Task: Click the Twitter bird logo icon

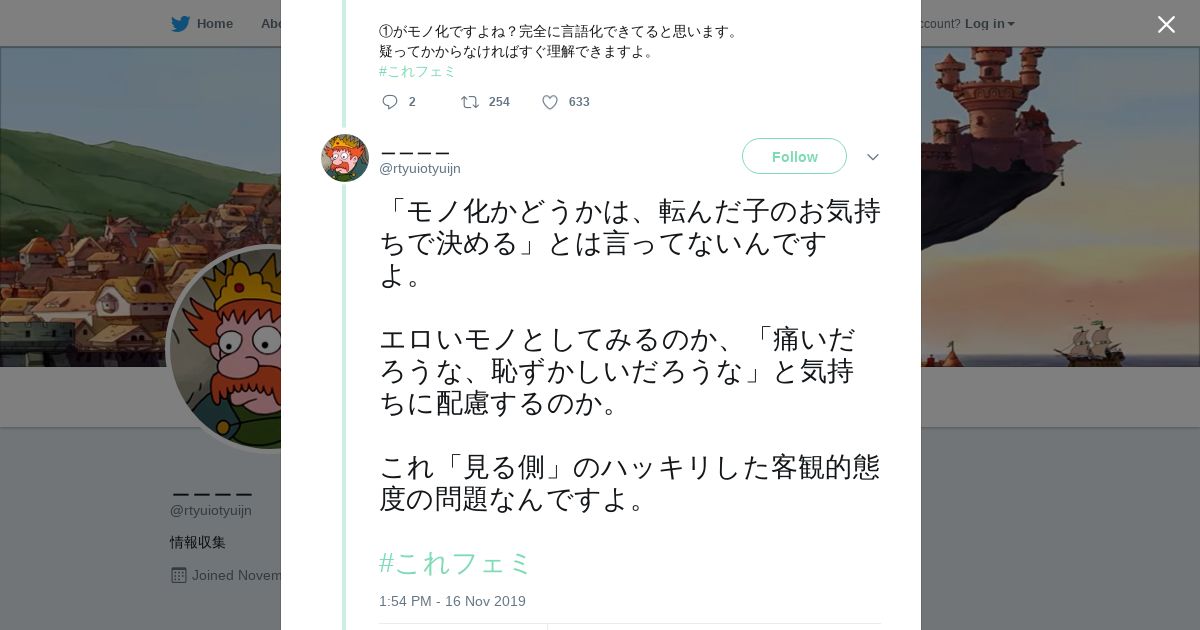Action: pos(180,24)
